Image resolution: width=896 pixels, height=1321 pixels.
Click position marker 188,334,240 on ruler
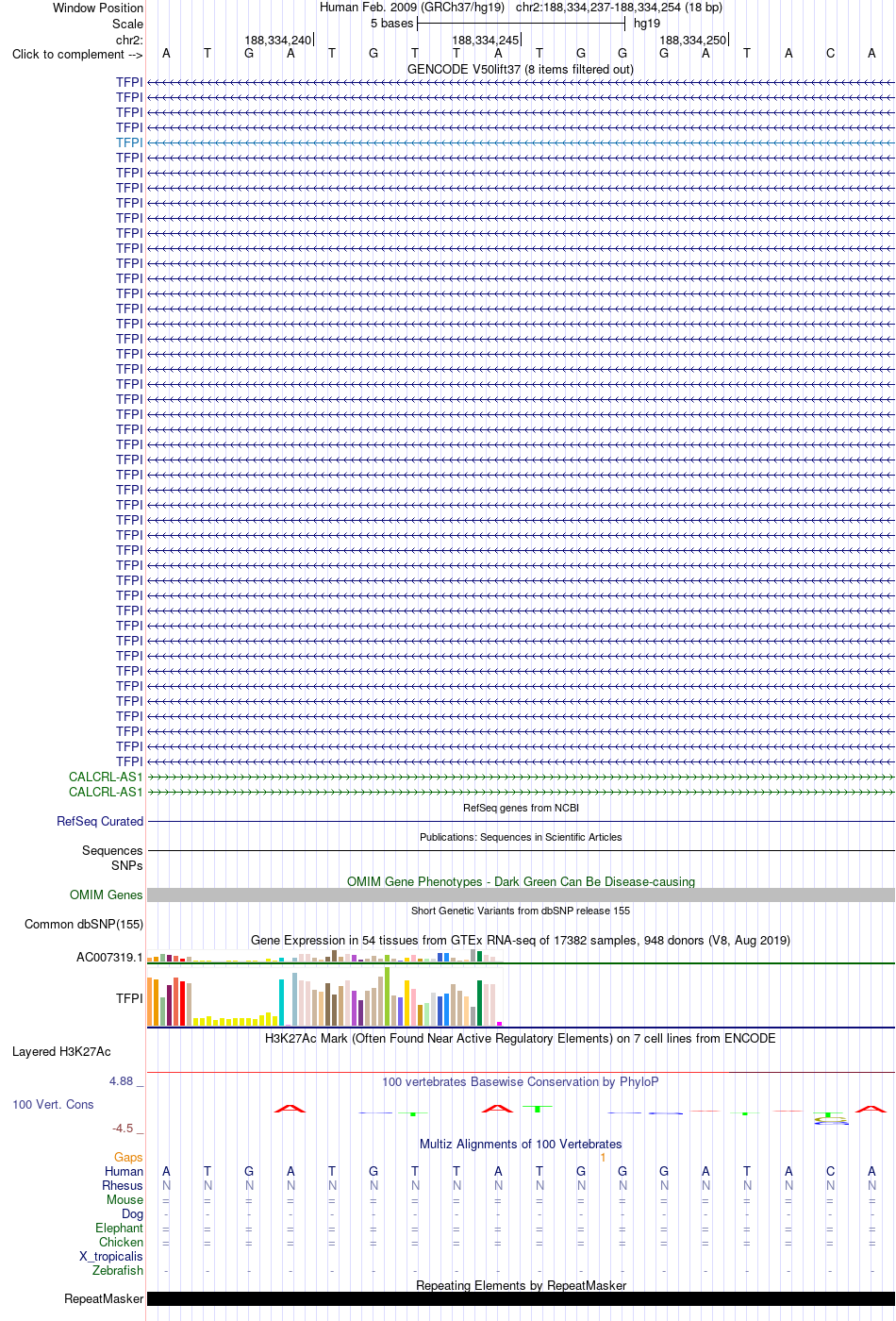[278, 40]
